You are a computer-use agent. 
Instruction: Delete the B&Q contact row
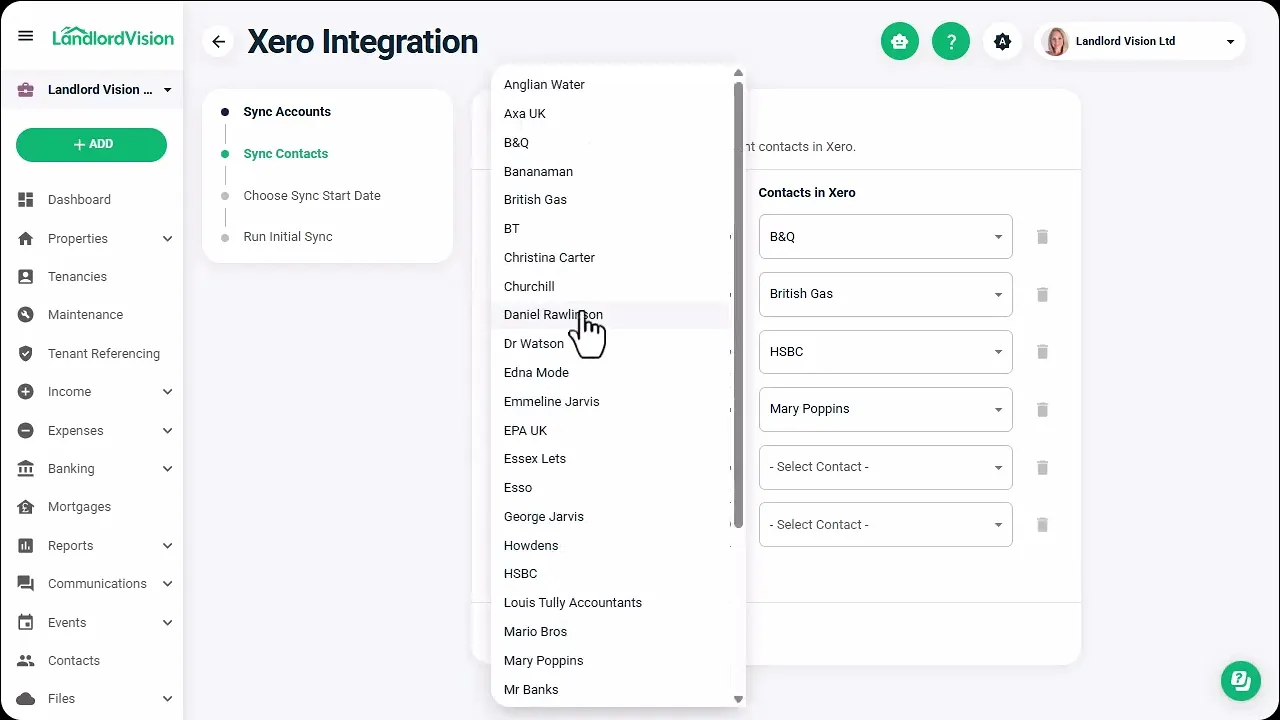point(1042,237)
